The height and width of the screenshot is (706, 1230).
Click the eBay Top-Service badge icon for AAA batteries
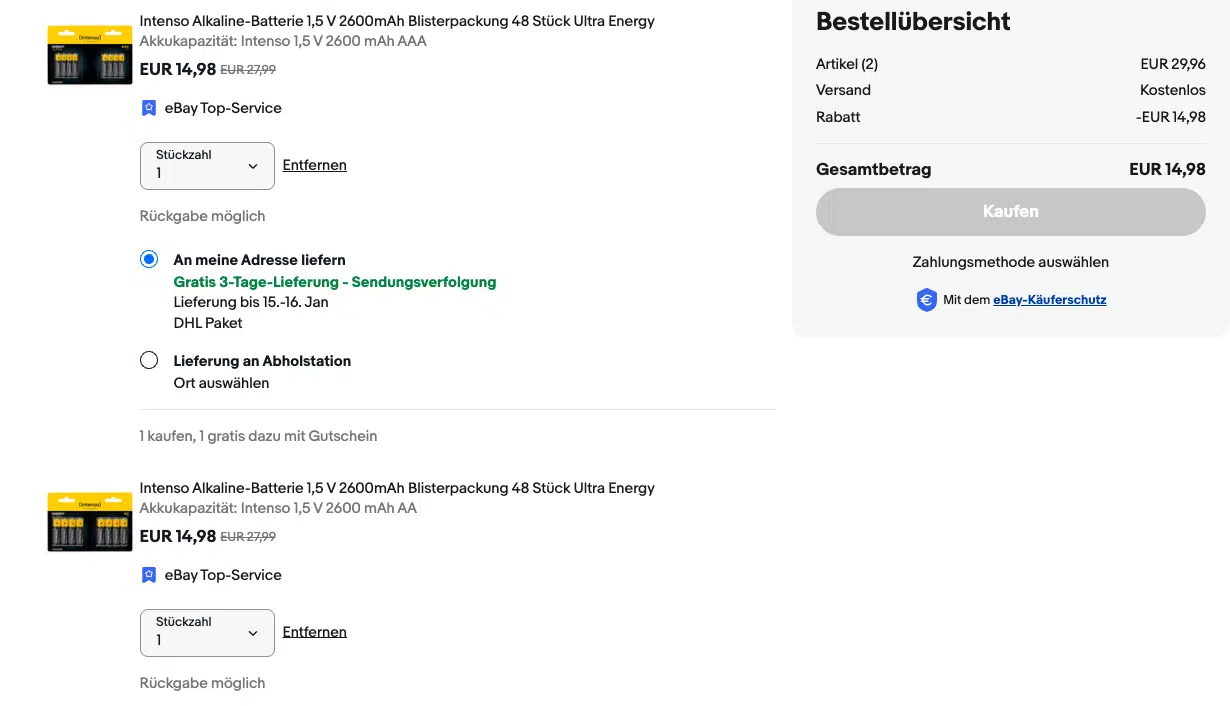(x=149, y=108)
